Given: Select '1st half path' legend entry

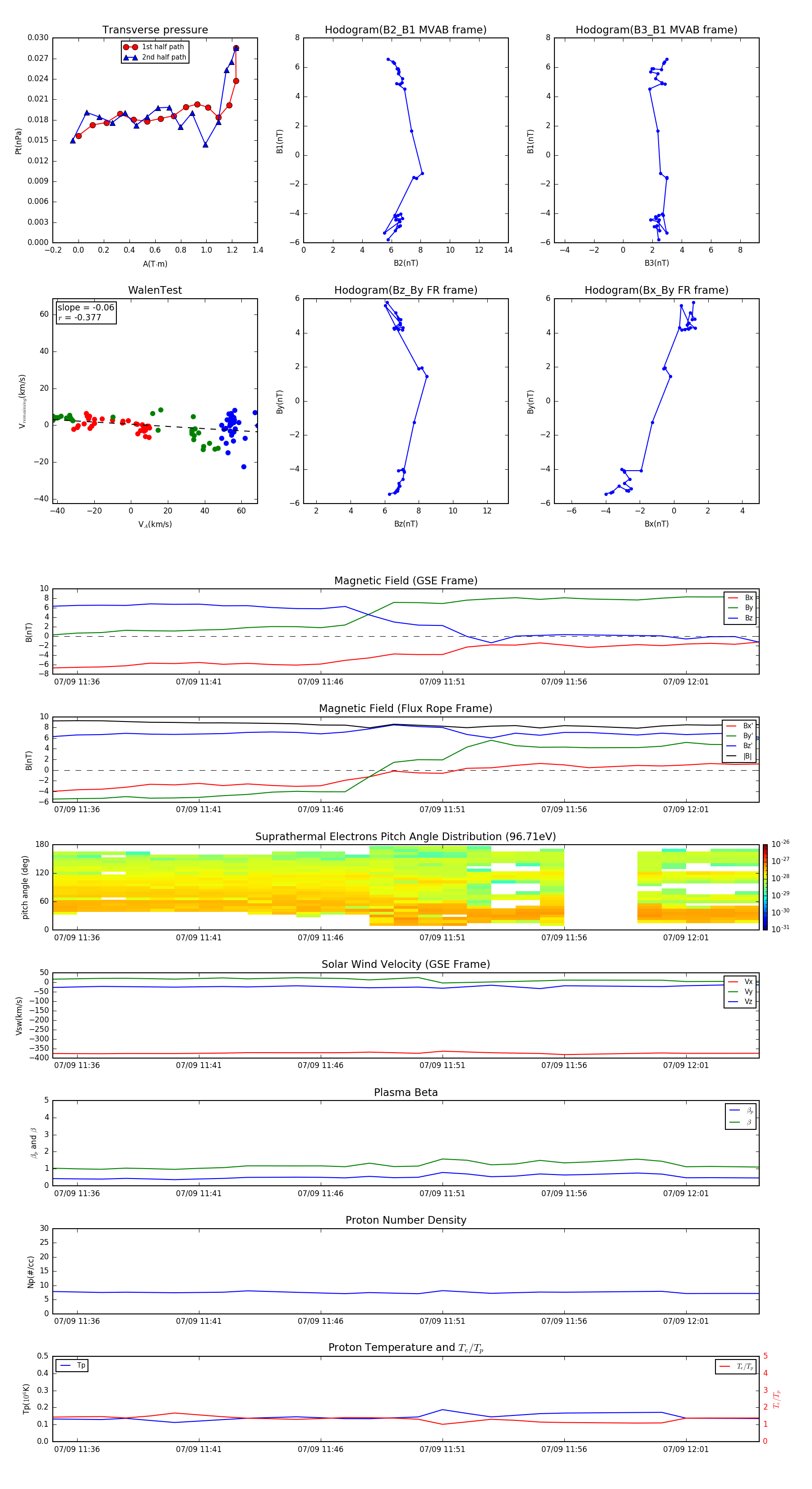Looking at the screenshot, I should [154, 47].
